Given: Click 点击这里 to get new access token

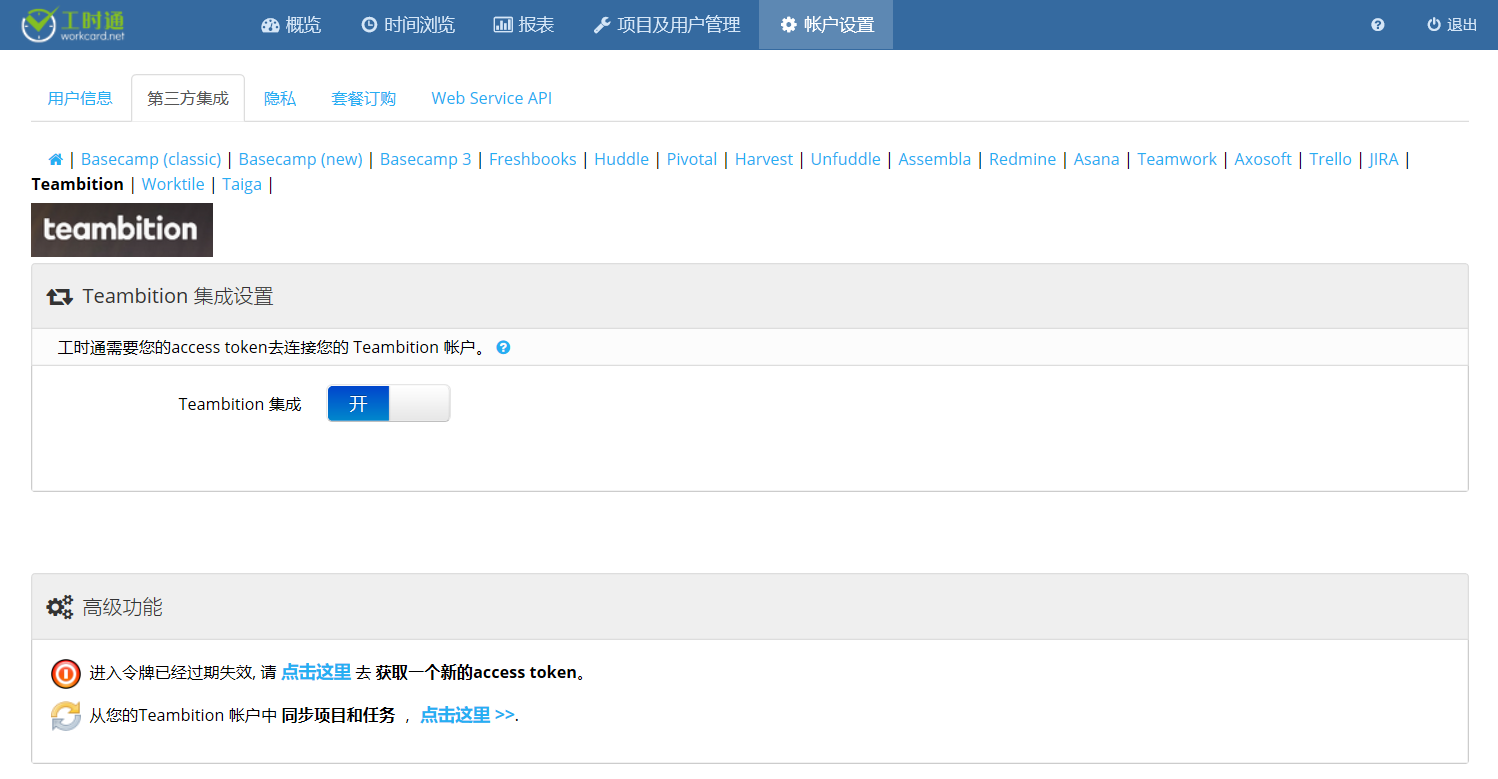Looking at the screenshot, I should [x=316, y=672].
